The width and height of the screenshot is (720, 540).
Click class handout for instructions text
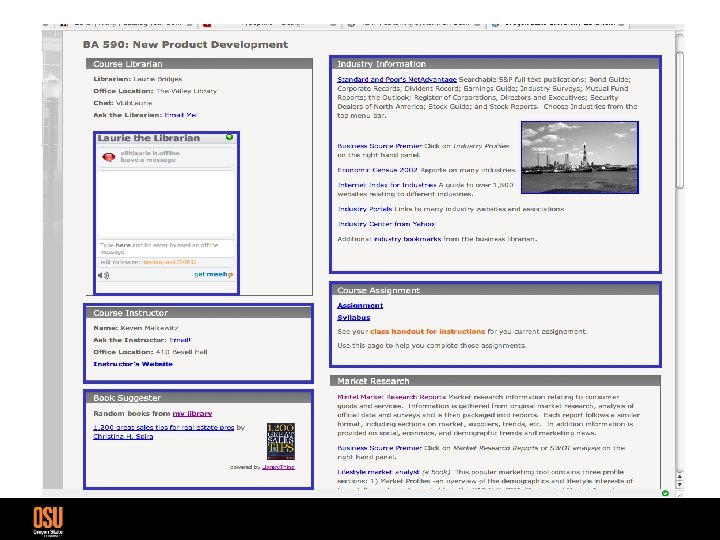[x=428, y=331]
